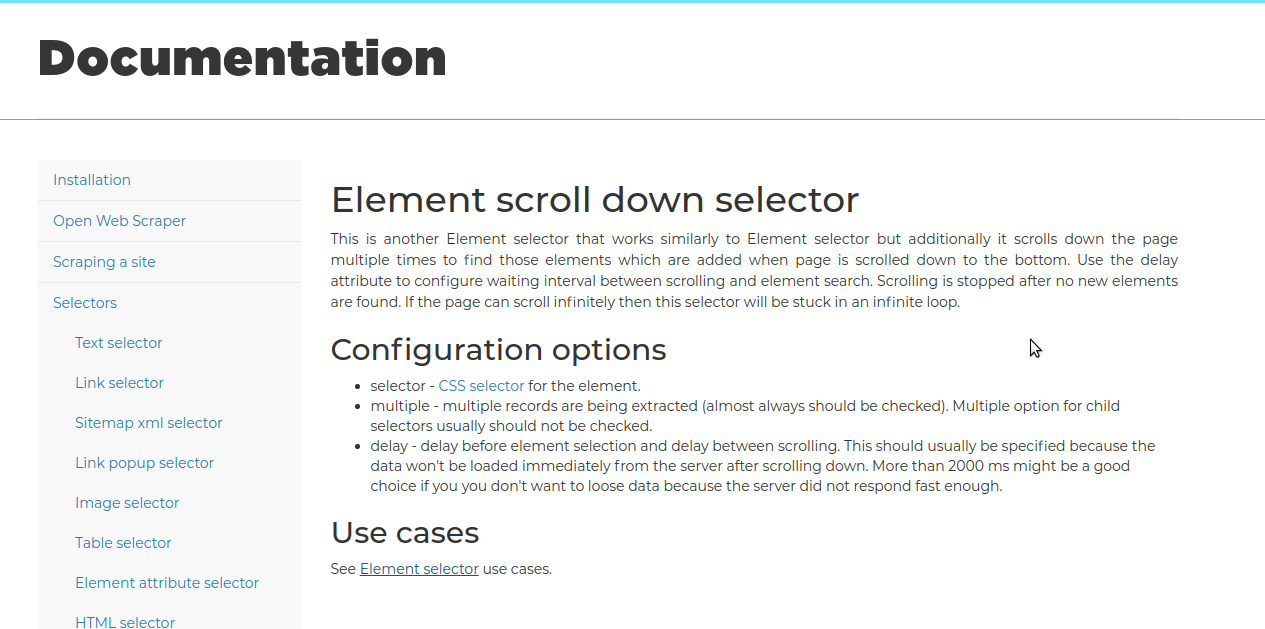1265x629 pixels.
Task: Open the Scraping a site section
Action: [104, 262]
